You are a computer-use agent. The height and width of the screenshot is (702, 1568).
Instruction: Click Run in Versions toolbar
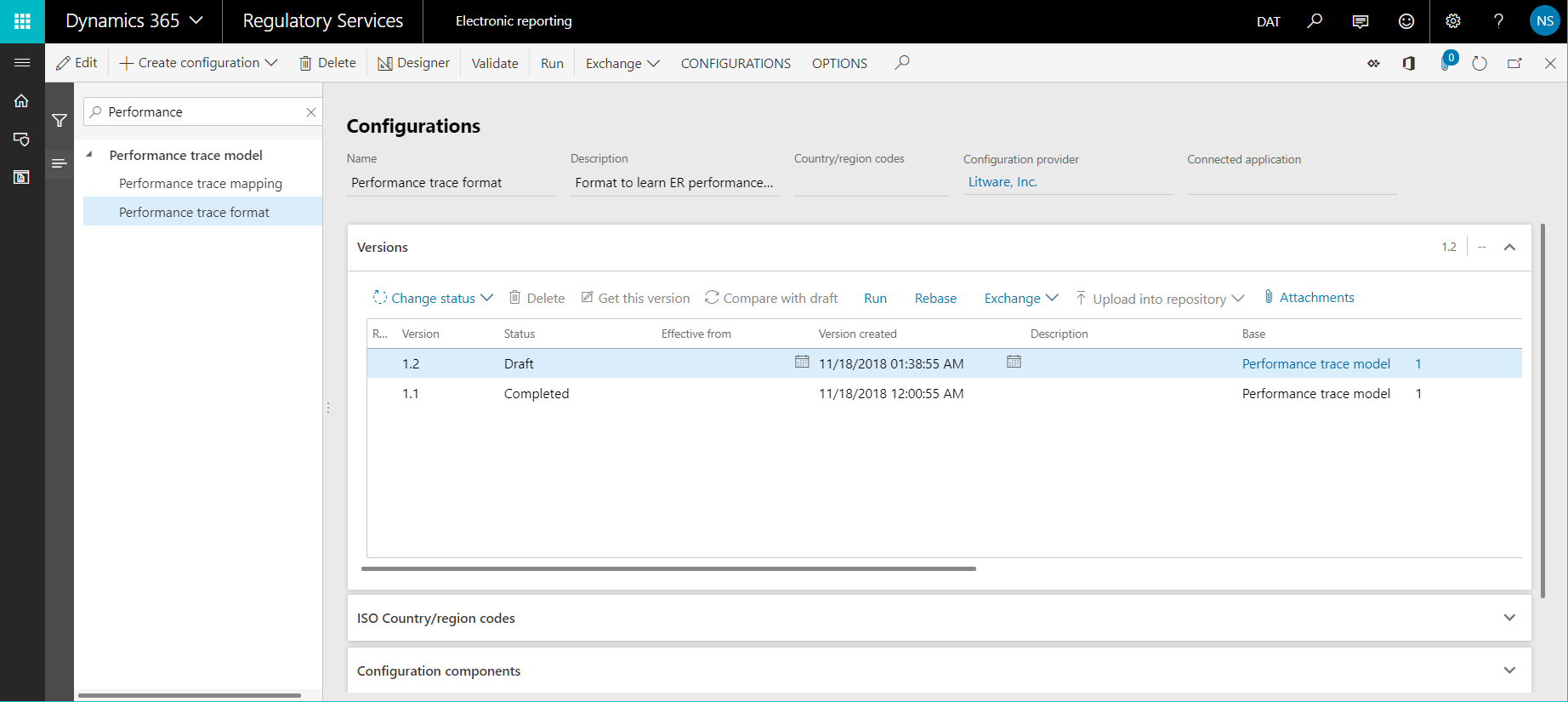tap(875, 298)
